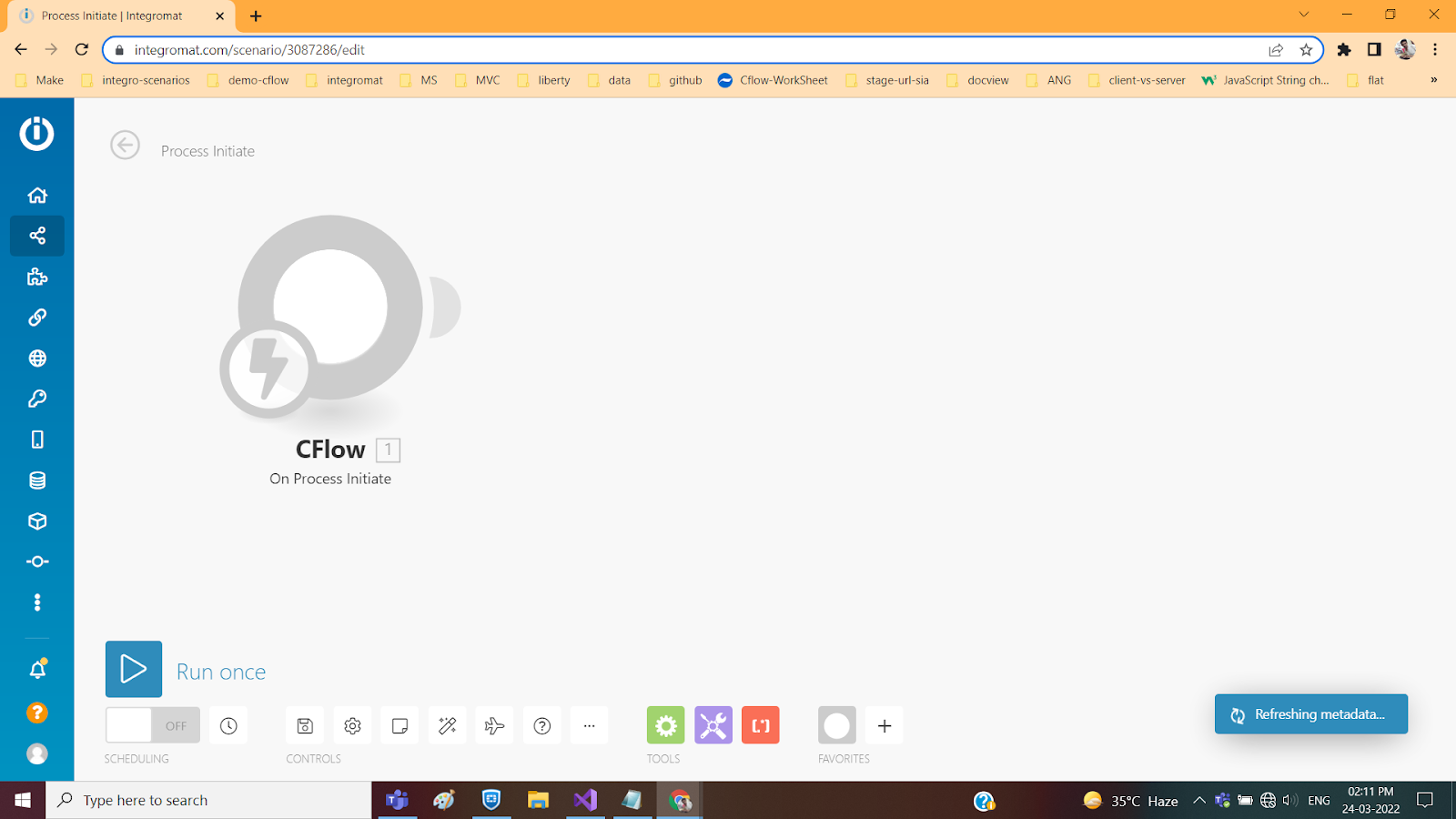
Task: Open the Dashboard home icon in sidebar
Action: 37,195
